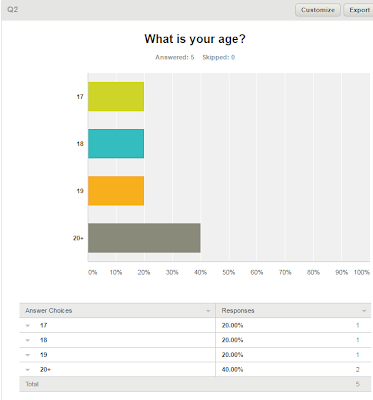
Task: Expand the arrow beside answer choice 17
Action: pyautogui.click(x=28, y=326)
